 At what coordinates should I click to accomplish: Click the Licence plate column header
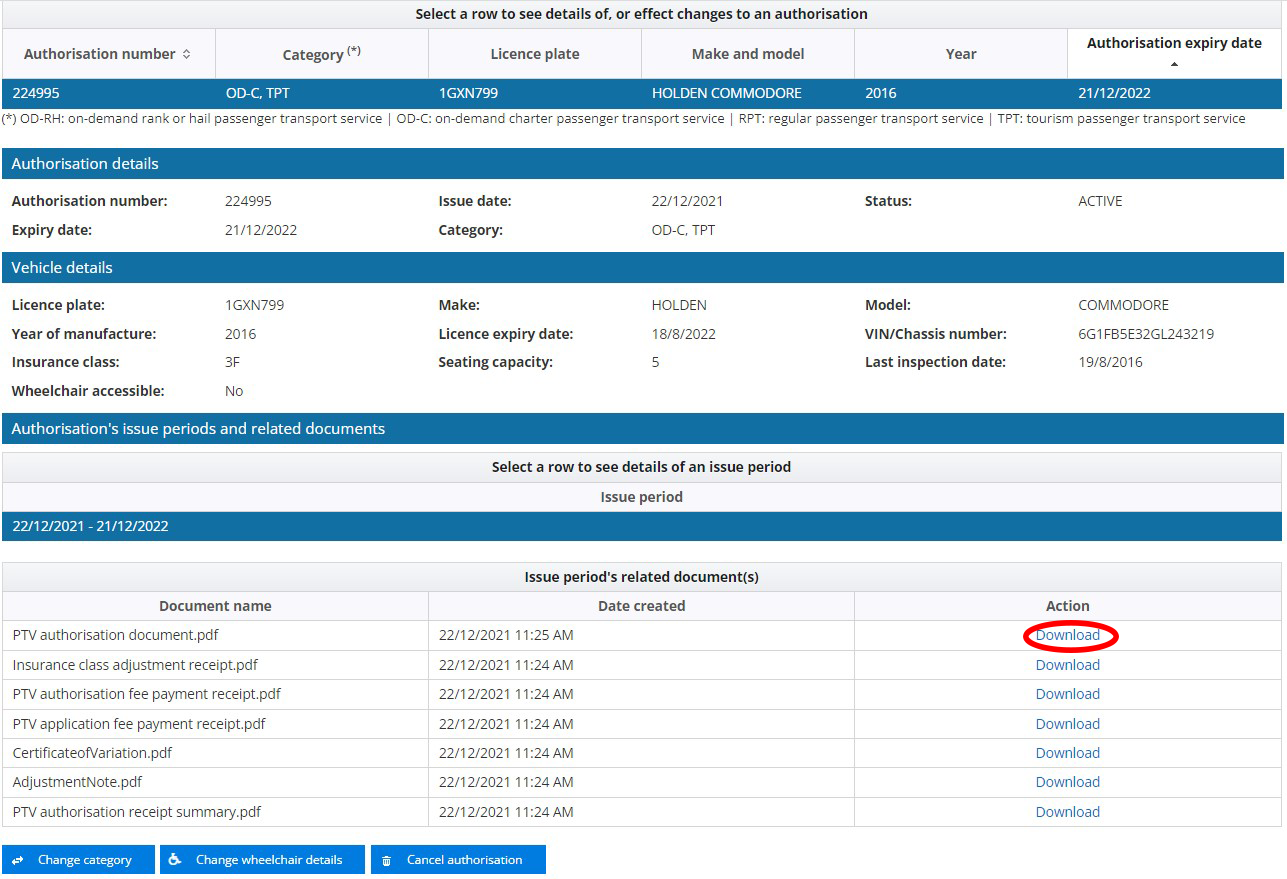tap(535, 54)
